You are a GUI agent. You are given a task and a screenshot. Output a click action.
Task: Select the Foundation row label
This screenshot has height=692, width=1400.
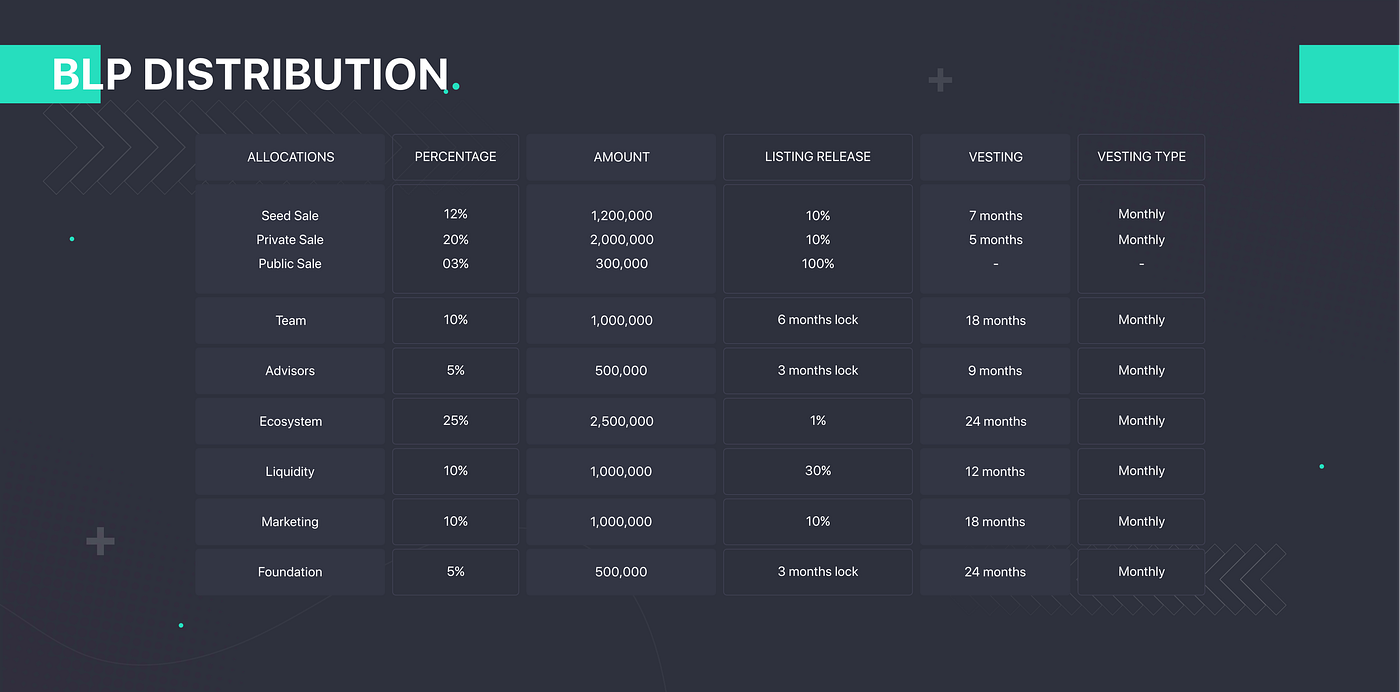pyautogui.click(x=290, y=572)
